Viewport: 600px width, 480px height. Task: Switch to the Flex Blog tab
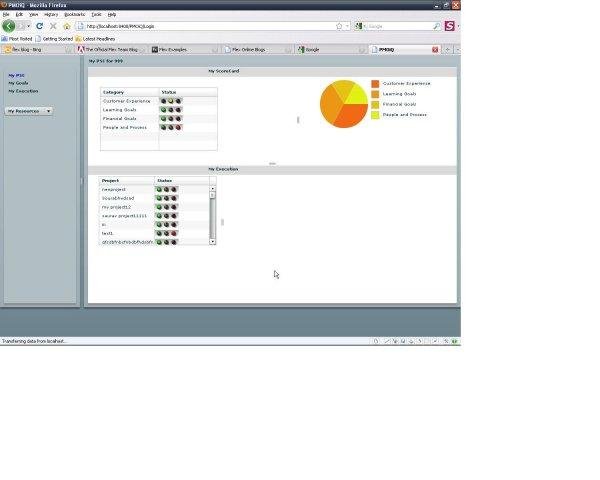pos(36,50)
